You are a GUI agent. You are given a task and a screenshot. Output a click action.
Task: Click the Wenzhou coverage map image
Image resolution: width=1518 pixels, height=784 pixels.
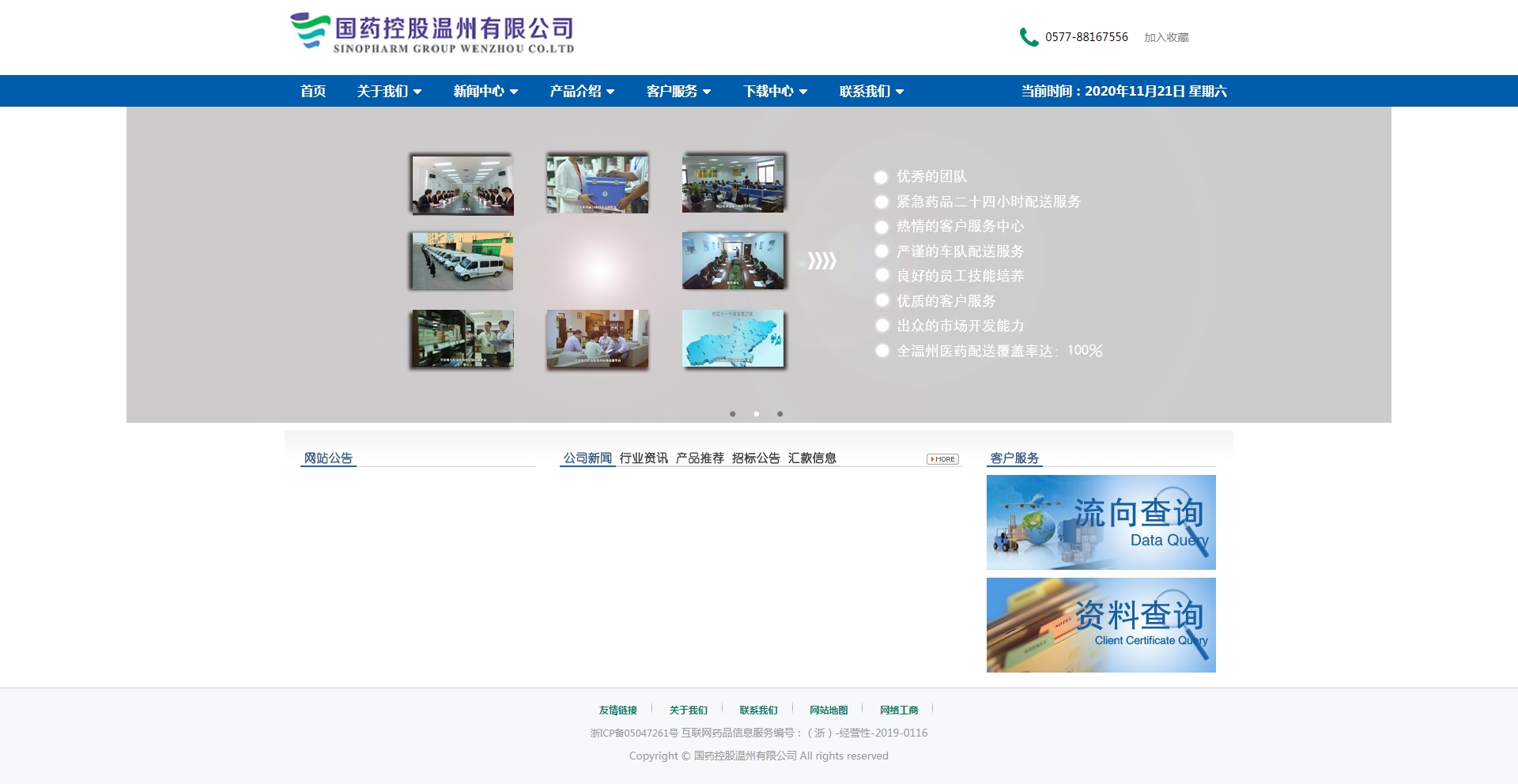point(734,339)
